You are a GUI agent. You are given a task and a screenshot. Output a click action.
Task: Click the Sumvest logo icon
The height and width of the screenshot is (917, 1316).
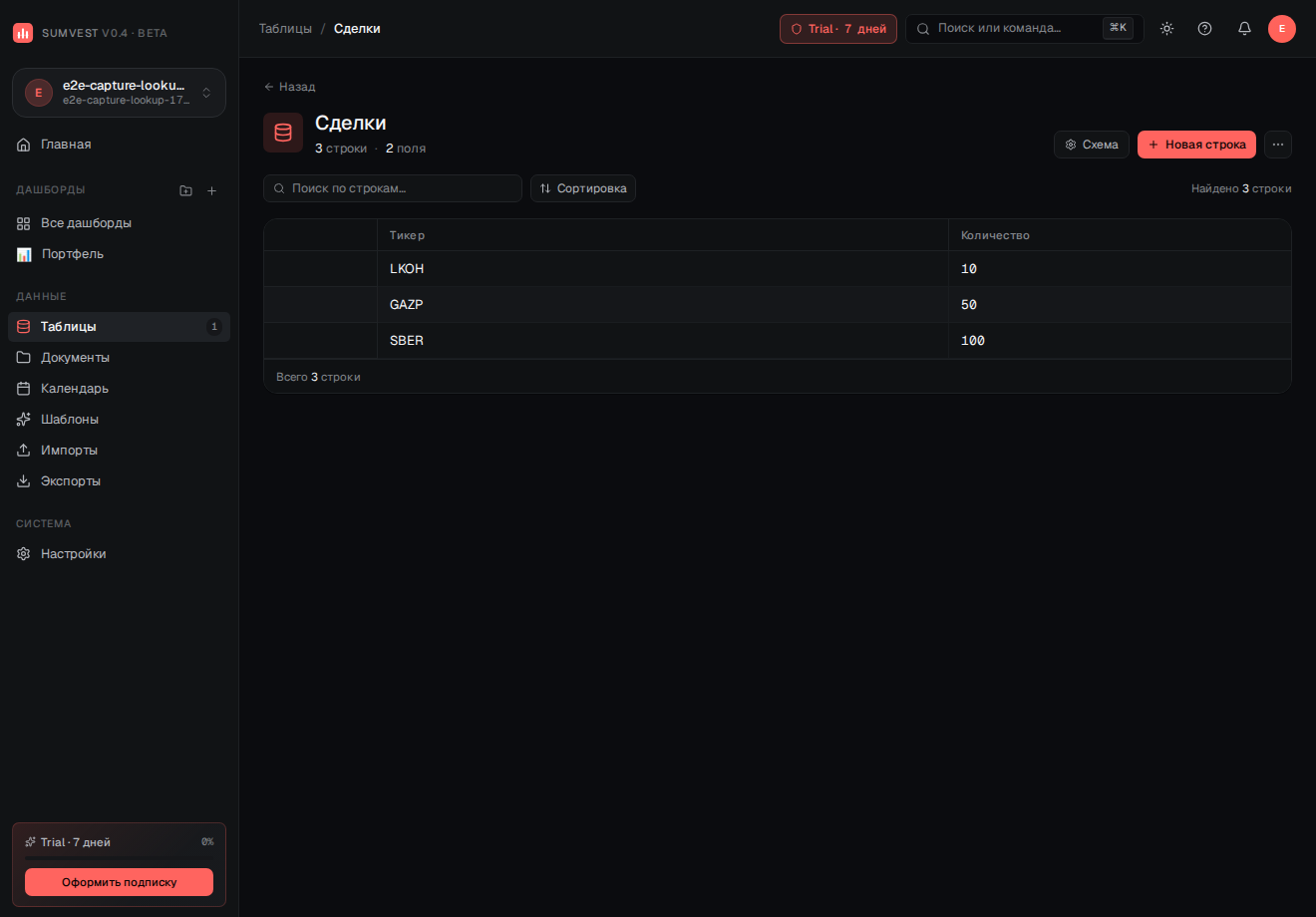tap(23, 33)
